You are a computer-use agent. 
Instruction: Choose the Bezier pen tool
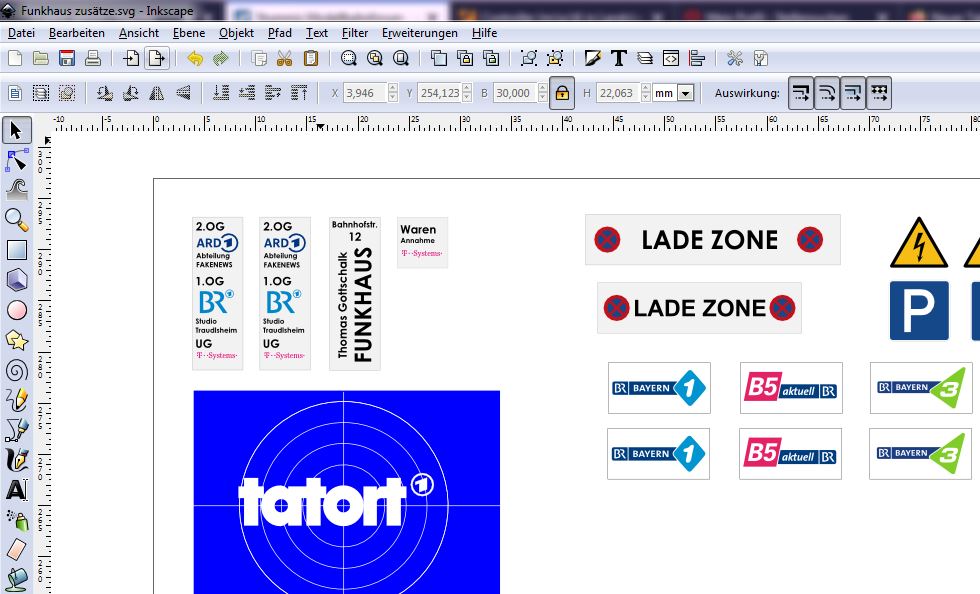tap(16, 430)
